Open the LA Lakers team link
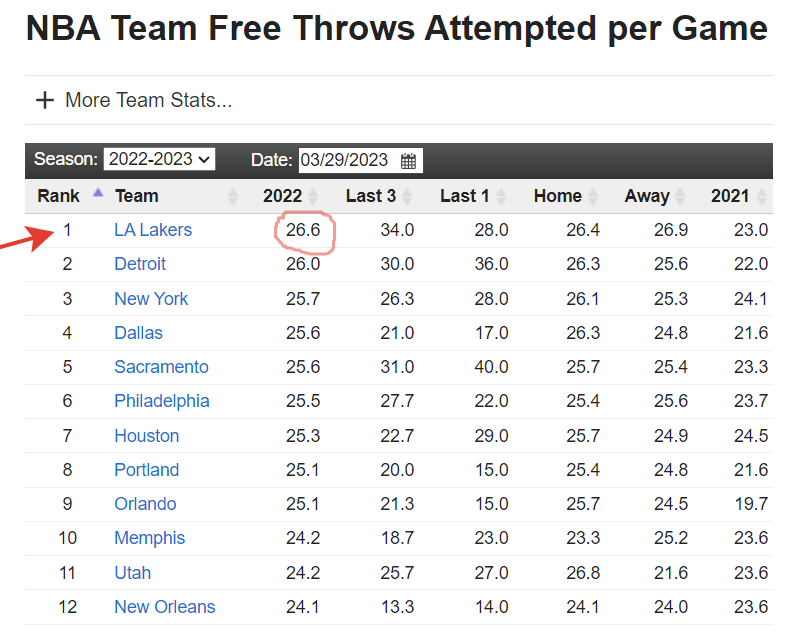801x632 pixels. click(x=153, y=230)
